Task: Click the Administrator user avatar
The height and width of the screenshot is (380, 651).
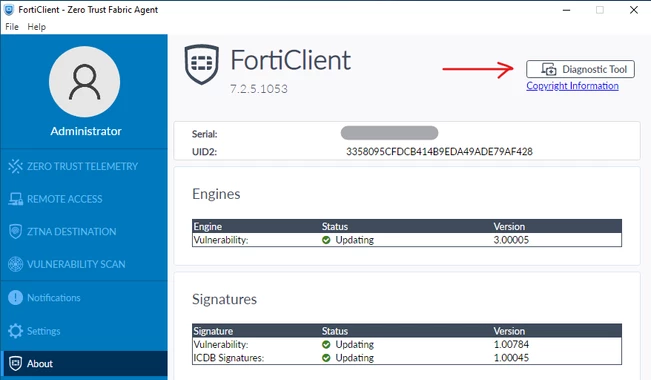Action: pos(85,81)
